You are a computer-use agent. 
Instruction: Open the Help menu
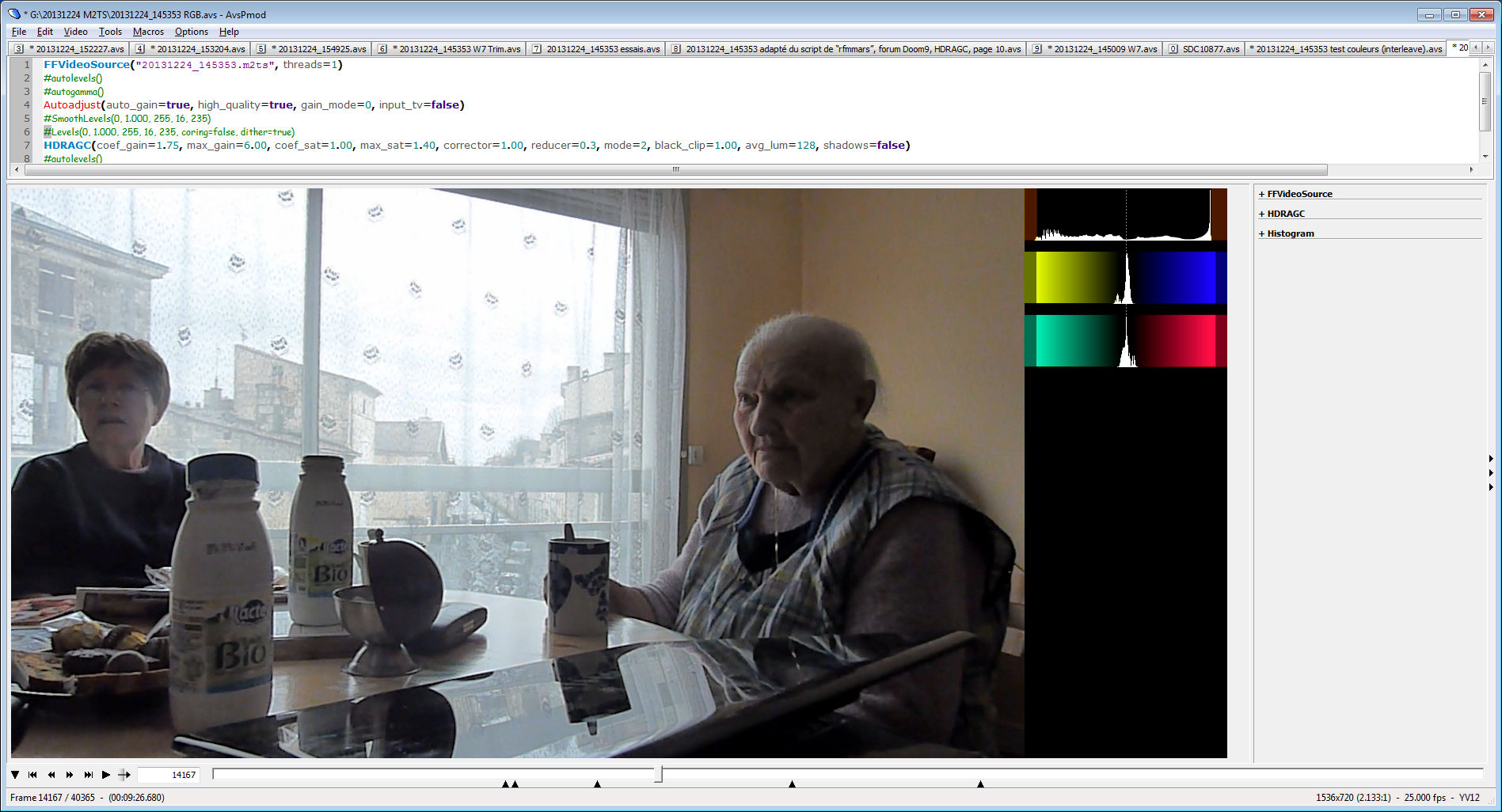(x=229, y=32)
